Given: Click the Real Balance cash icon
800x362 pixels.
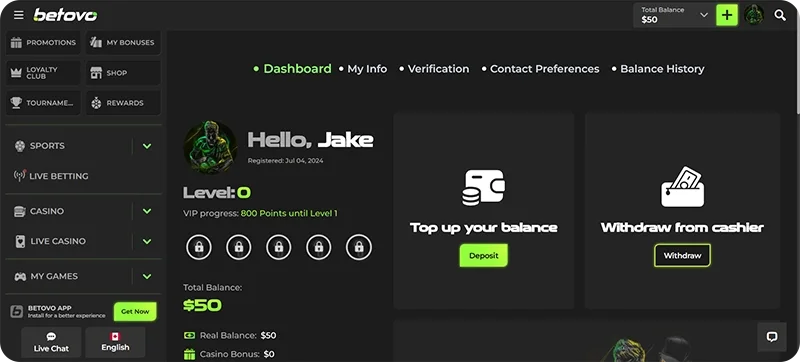Looking at the screenshot, I should (189, 335).
